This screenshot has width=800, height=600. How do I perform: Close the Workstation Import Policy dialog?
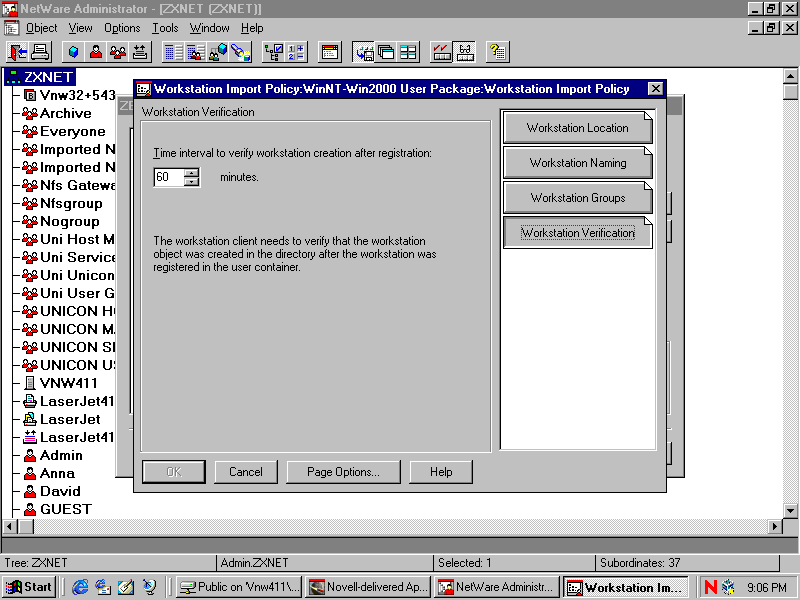[x=656, y=89]
